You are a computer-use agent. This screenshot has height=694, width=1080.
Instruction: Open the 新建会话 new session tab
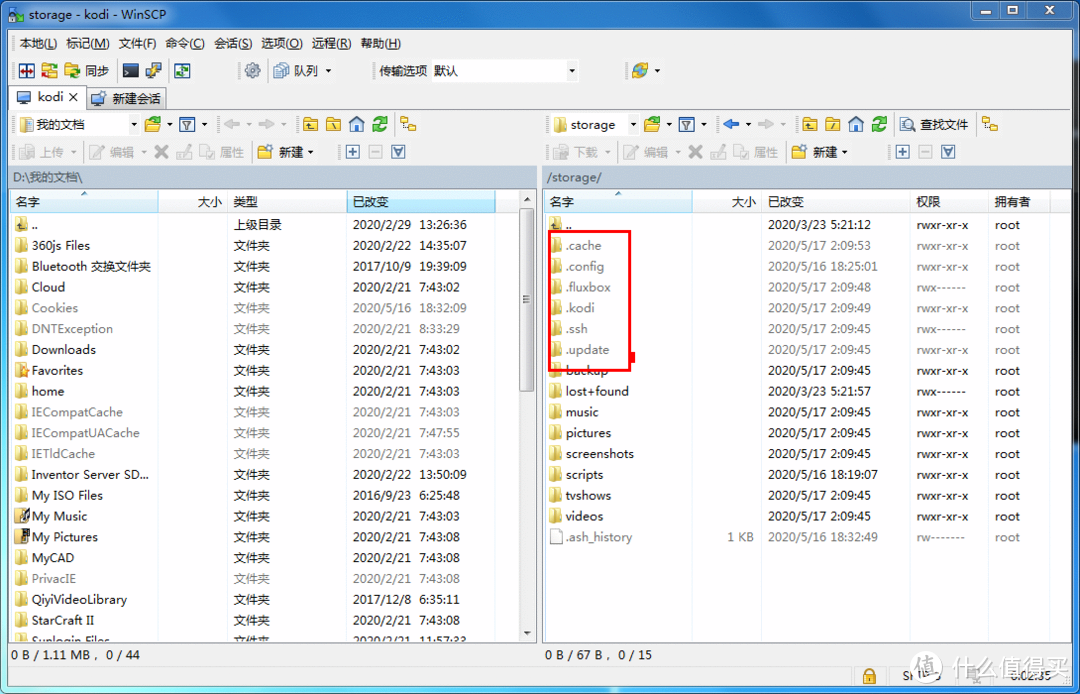[x=127, y=98]
